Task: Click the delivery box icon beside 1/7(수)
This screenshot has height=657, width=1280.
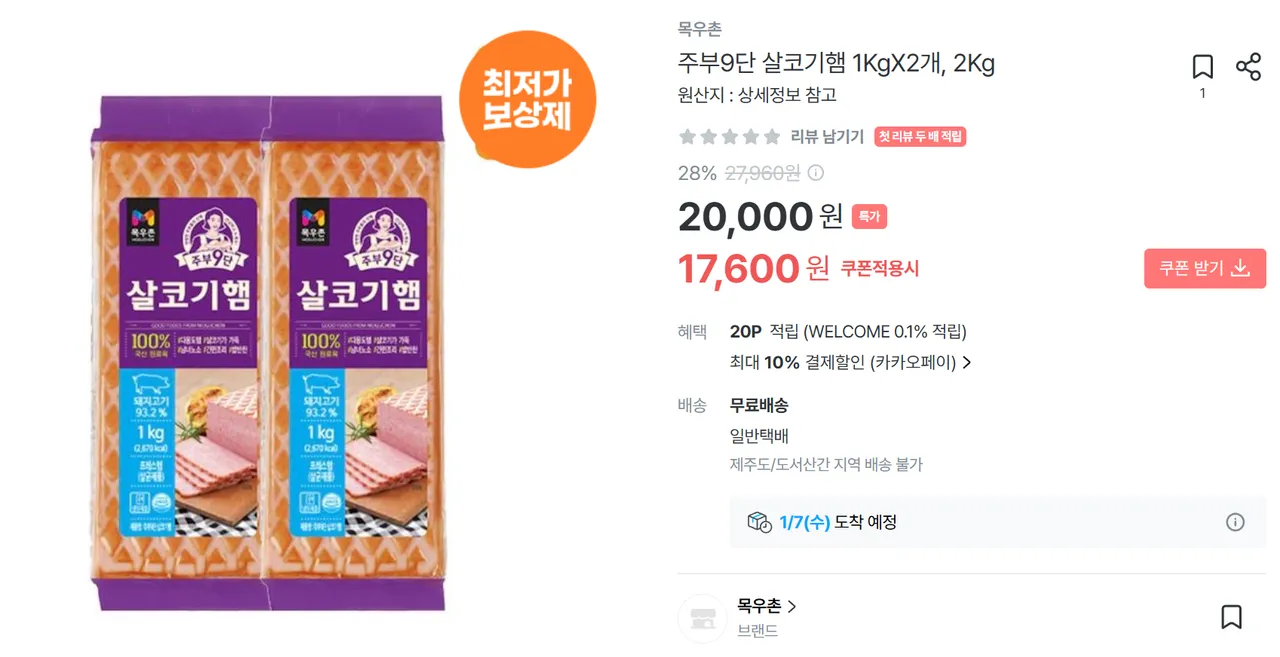Action: pyautogui.click(x=759, y=522)
